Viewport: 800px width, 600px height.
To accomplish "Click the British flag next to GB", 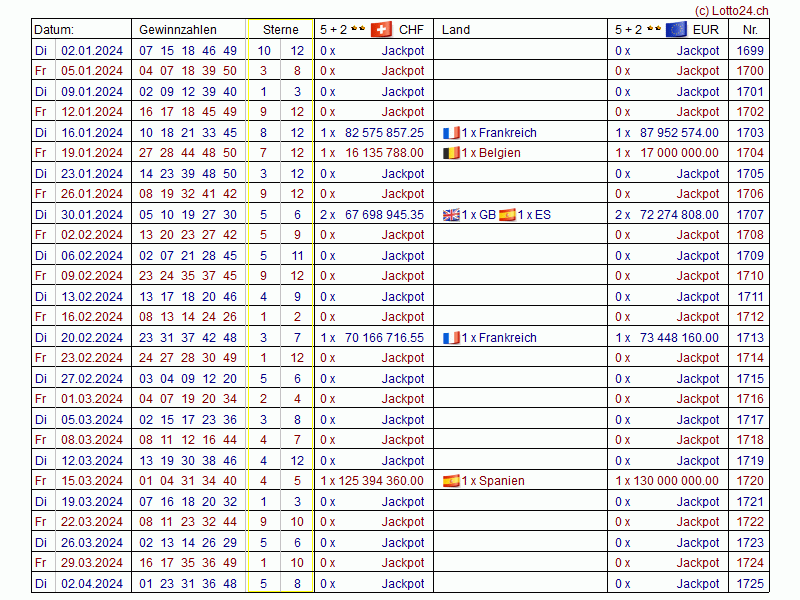I will 451,215.
